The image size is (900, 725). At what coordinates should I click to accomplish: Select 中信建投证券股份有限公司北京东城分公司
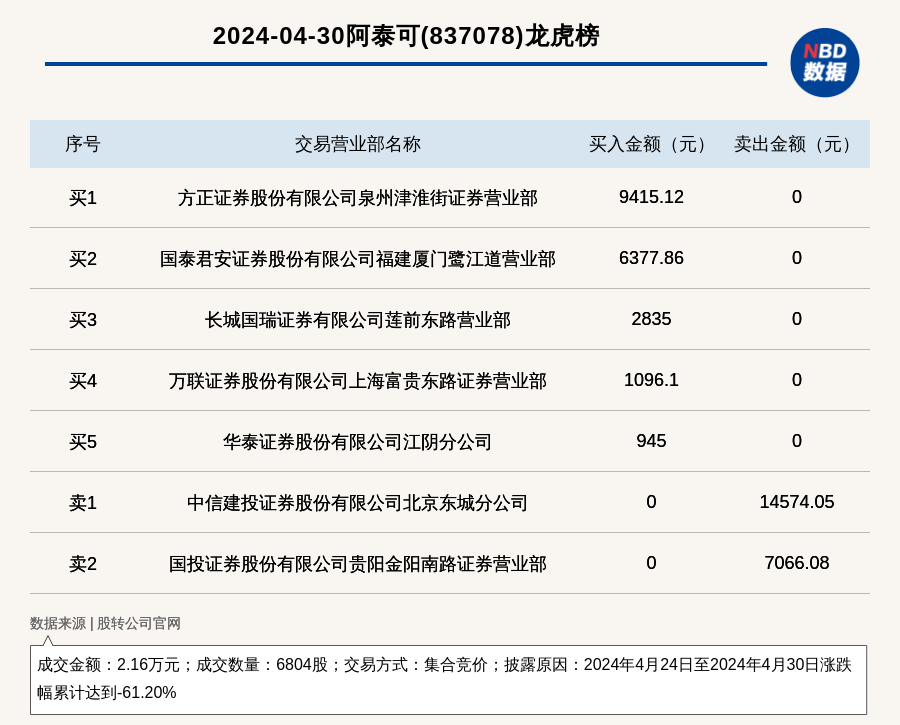click(x=358, y=503)
